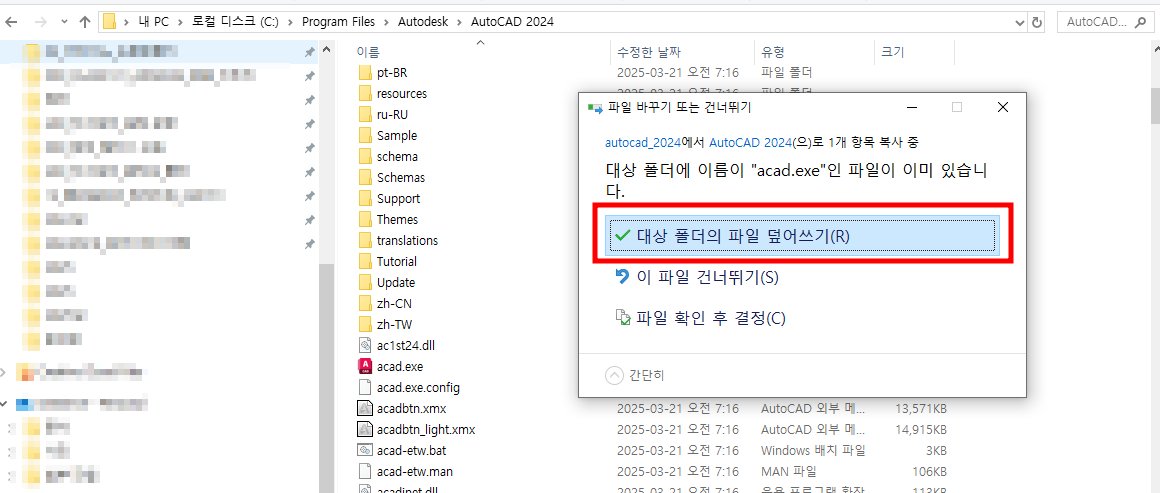Click the dialog's copy icon in title bar
The image size is (1160, 493).
point(594,107)
